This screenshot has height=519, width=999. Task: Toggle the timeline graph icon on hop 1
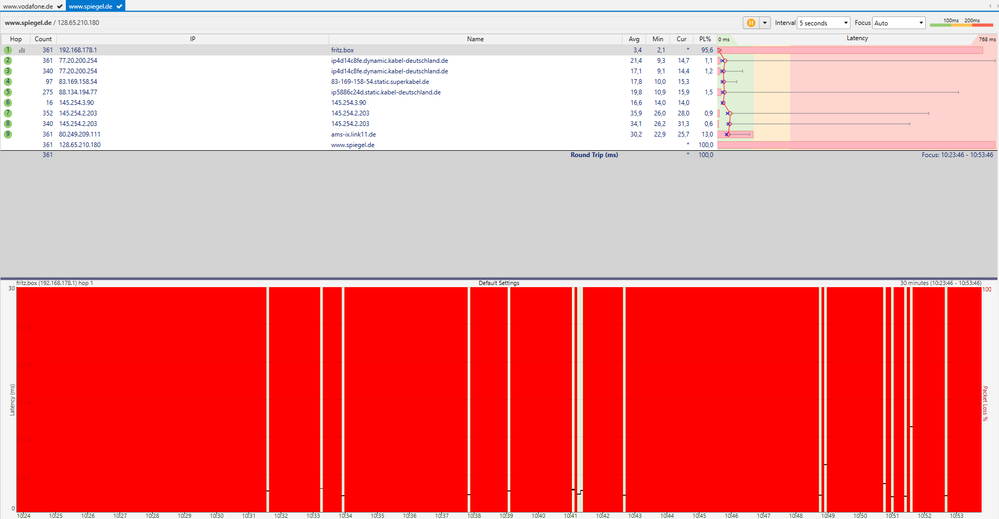coord(22,50)
